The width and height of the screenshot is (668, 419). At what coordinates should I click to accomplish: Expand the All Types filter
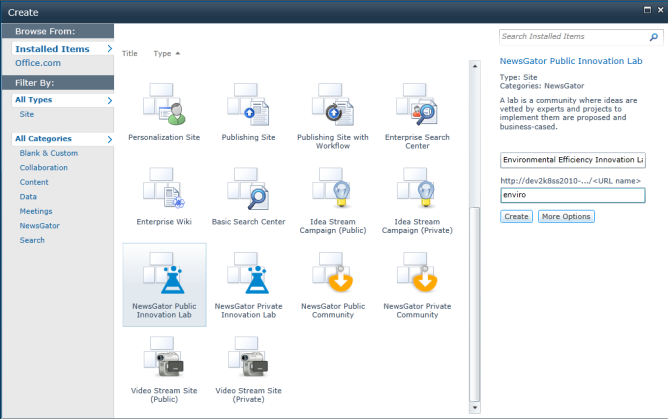tap(62, 100)
